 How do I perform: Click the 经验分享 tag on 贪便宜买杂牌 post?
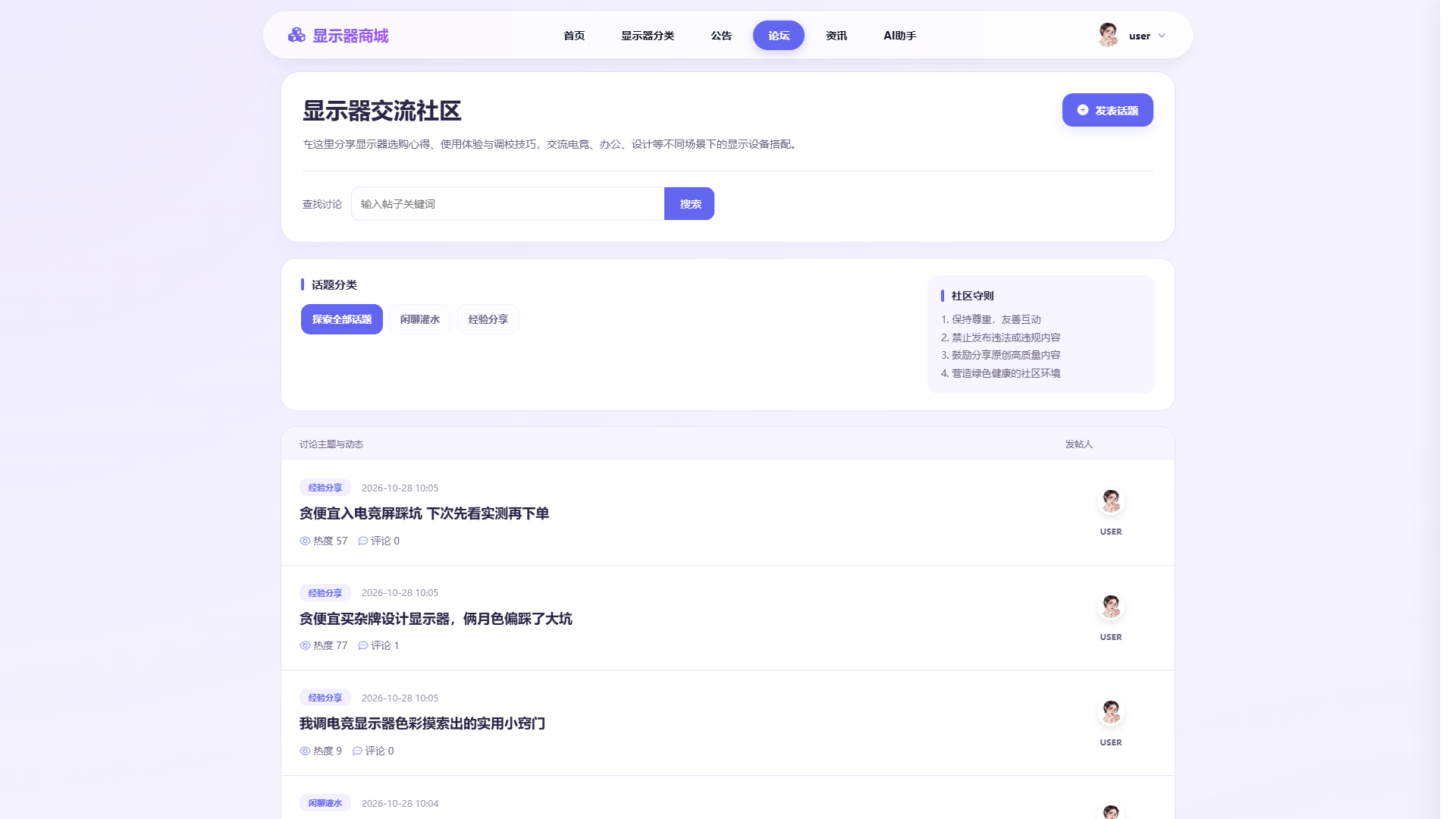pyautogui.click(x=325, y=593)
